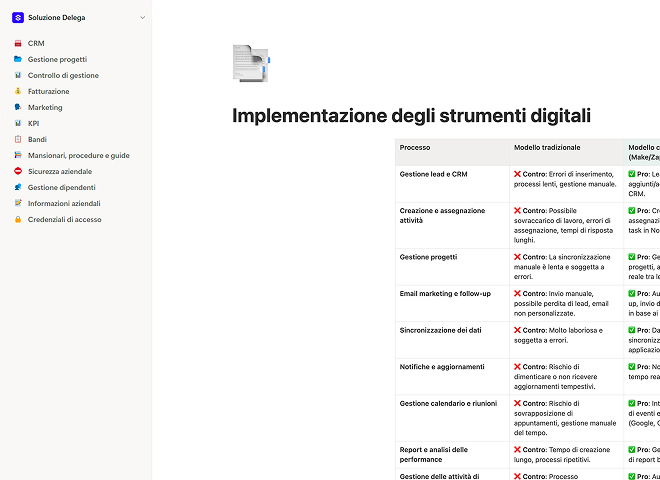Click the cell 'Molto laboriosa e soggetta a errori'

[x=567, y=340]
